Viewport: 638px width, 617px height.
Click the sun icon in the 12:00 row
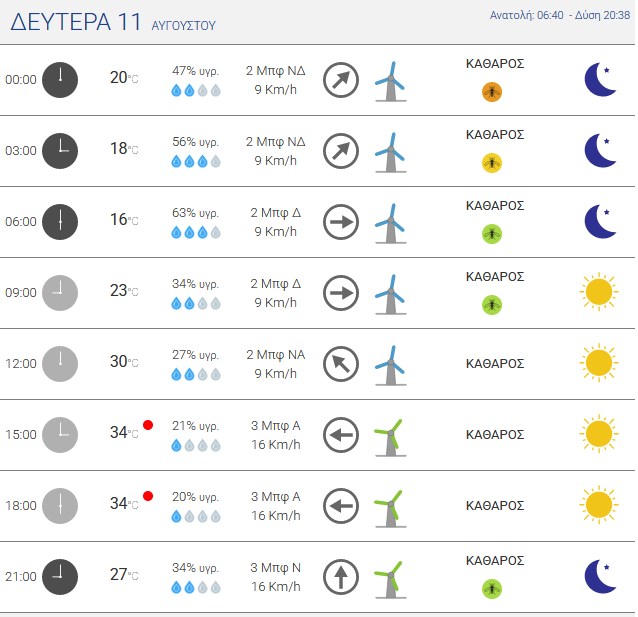[x=599, y=363]
